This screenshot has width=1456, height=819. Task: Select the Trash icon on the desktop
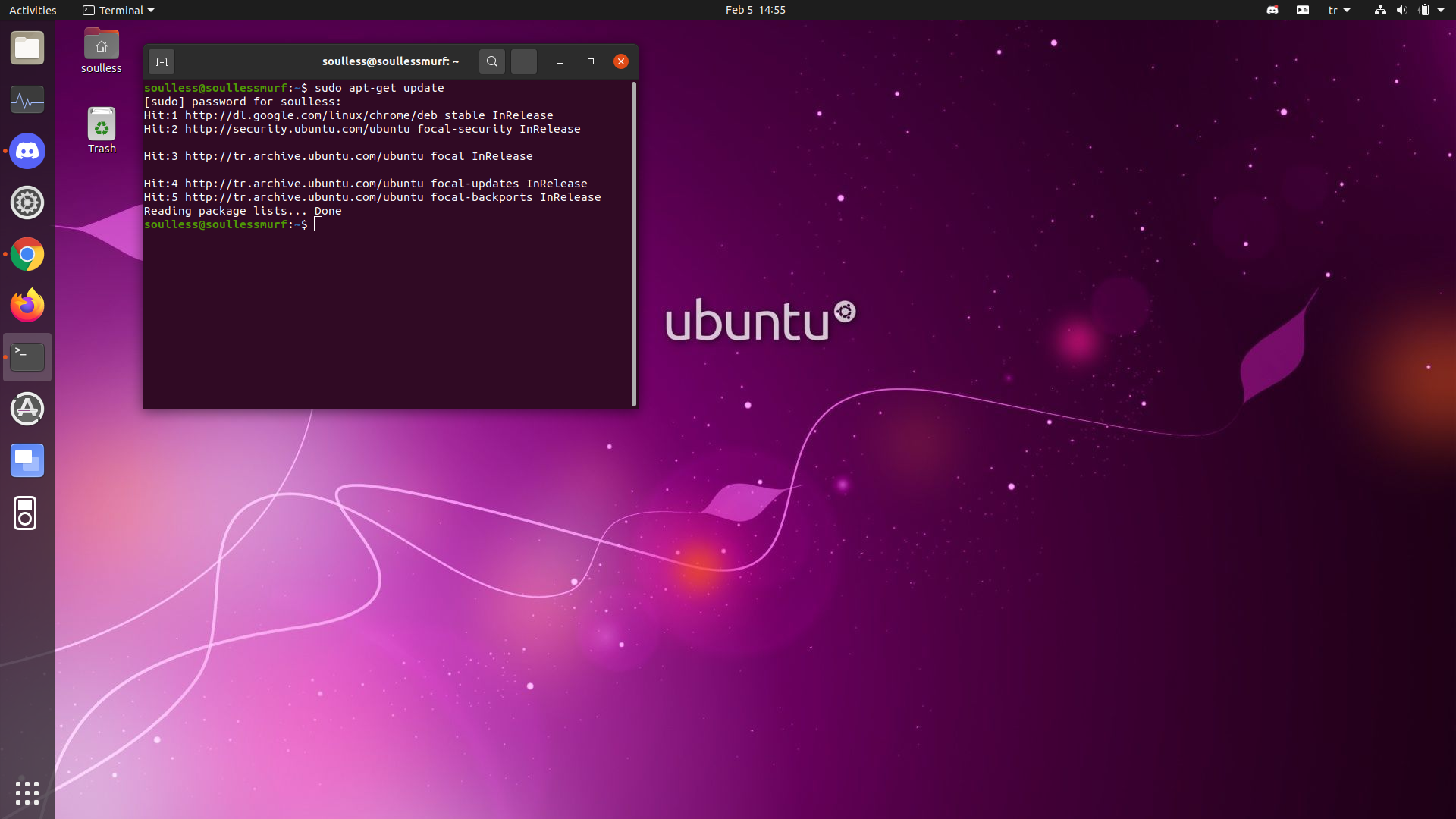[102, 130]
